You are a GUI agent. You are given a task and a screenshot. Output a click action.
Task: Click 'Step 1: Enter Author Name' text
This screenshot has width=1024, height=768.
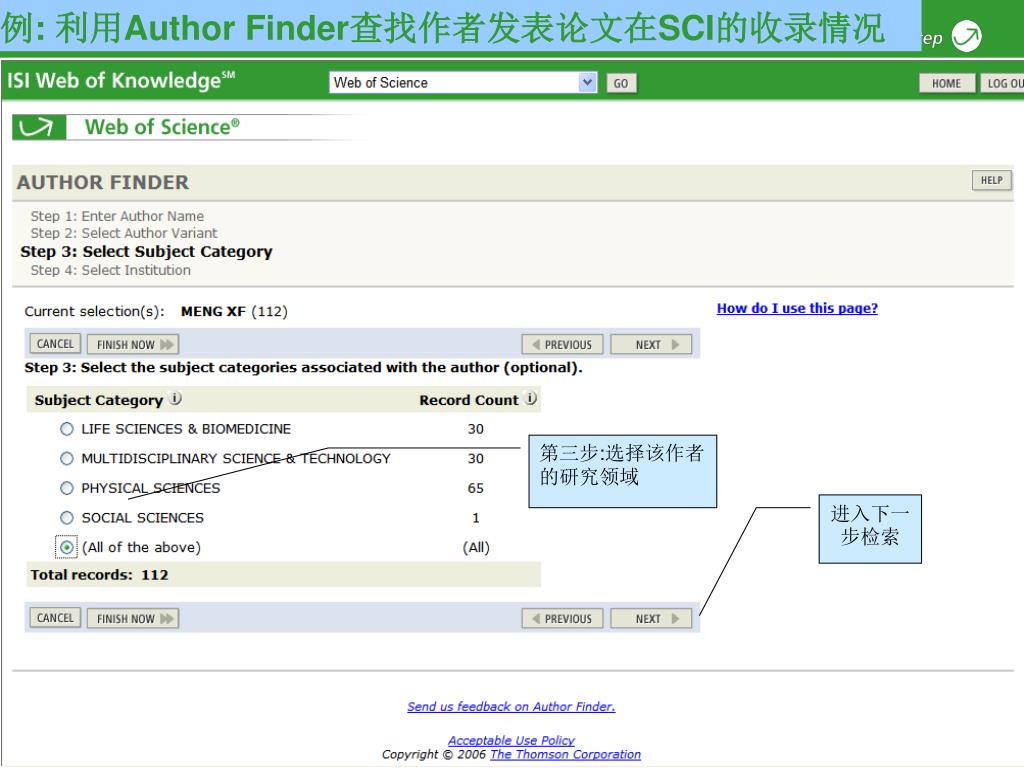point(117,216)
